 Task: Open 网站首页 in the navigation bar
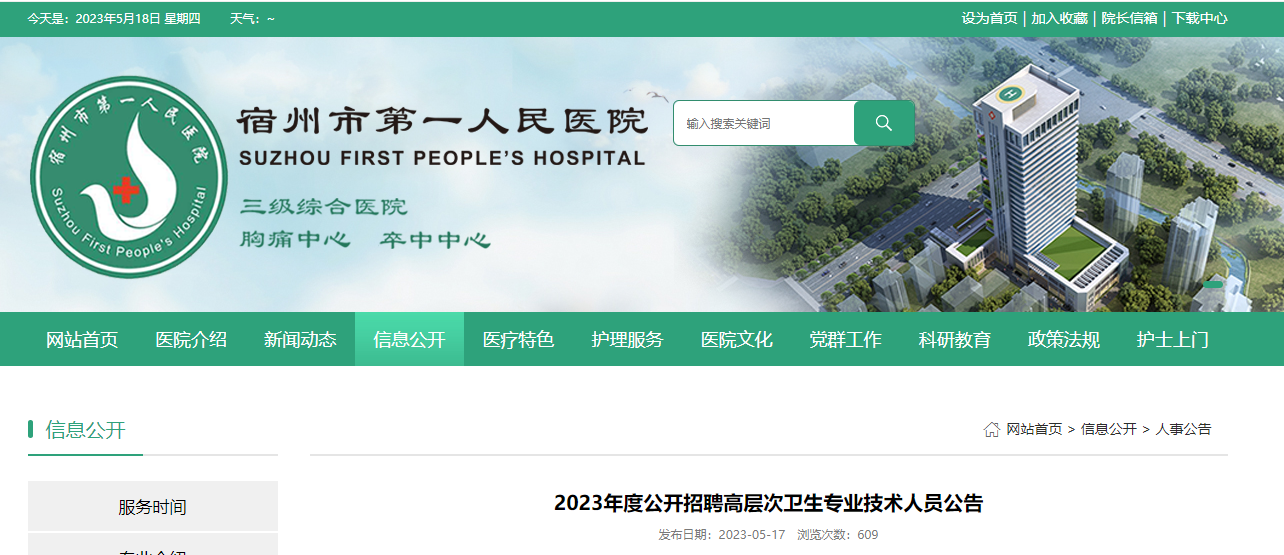coord(82,339)
